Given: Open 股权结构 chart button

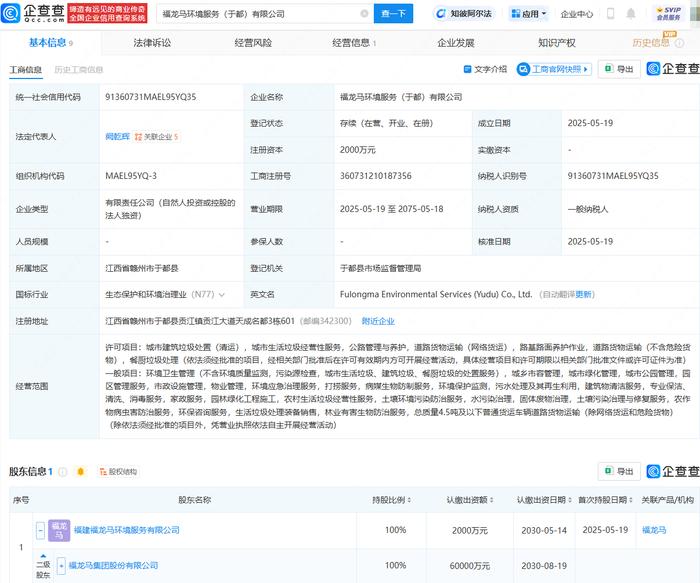Looking at the screenshot, I should [118, 472].
